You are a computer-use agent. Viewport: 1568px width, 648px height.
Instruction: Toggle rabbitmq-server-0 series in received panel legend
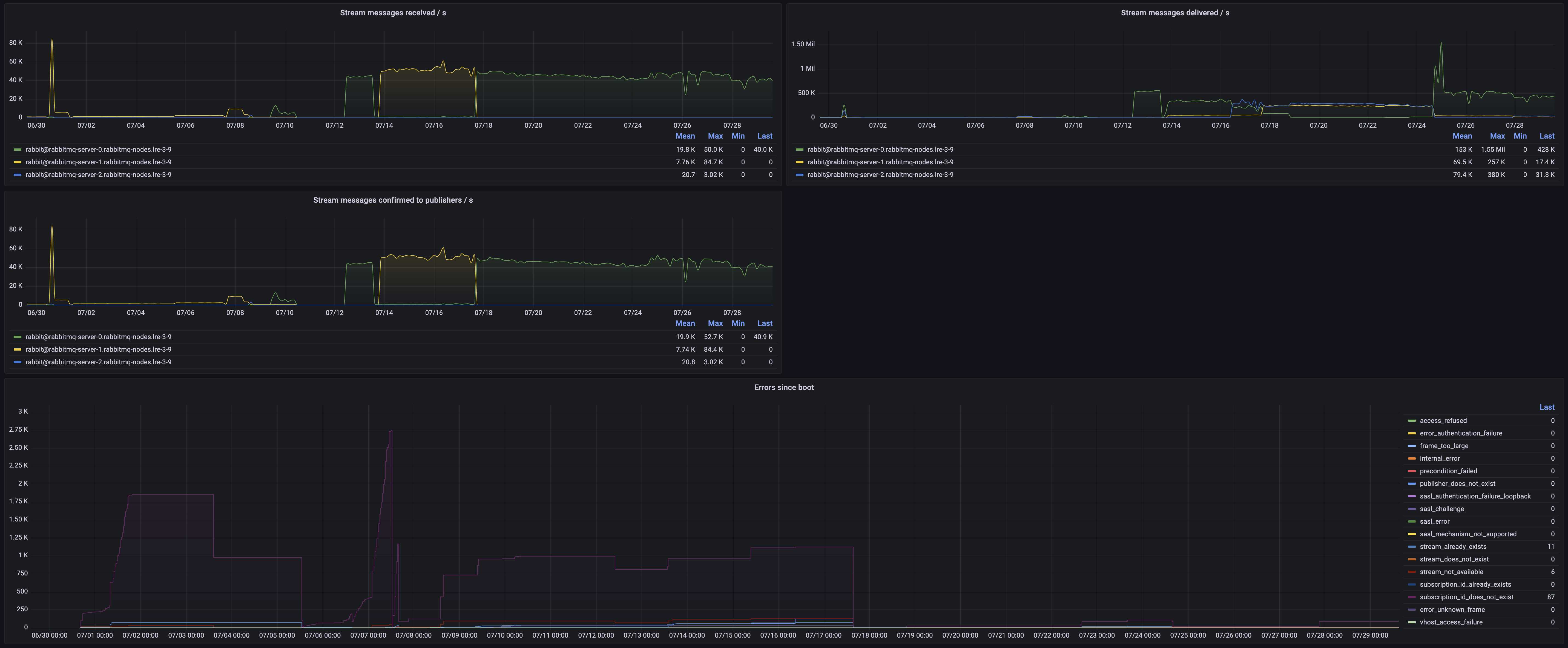(98, 150)
